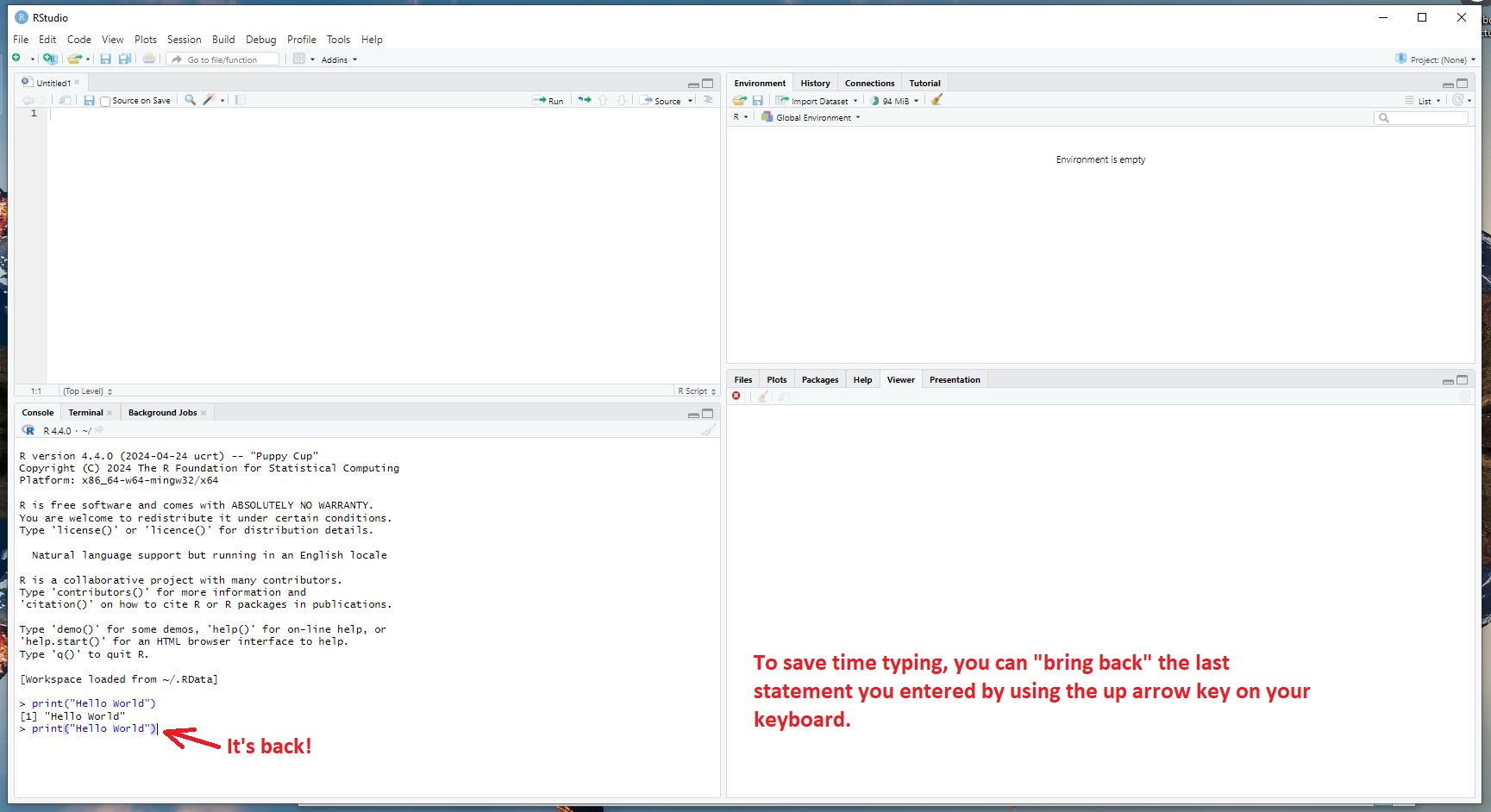Click the Go to file/function field
Screen dimensions: 1491x812
(x=228, y=59)
